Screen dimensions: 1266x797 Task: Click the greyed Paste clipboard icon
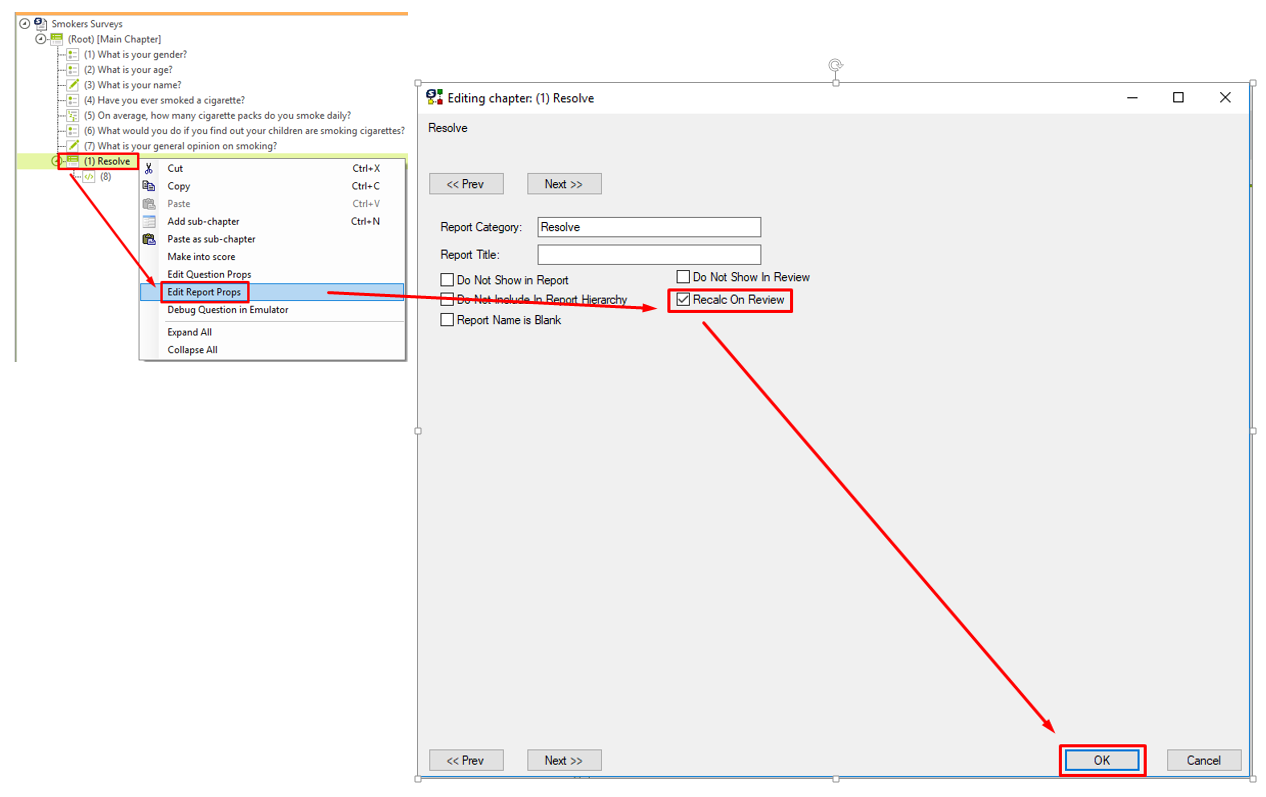[x=149, y=204]
